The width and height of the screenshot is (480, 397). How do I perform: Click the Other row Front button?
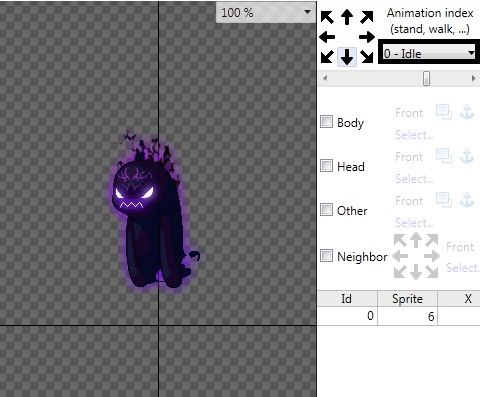coord(409,201)
